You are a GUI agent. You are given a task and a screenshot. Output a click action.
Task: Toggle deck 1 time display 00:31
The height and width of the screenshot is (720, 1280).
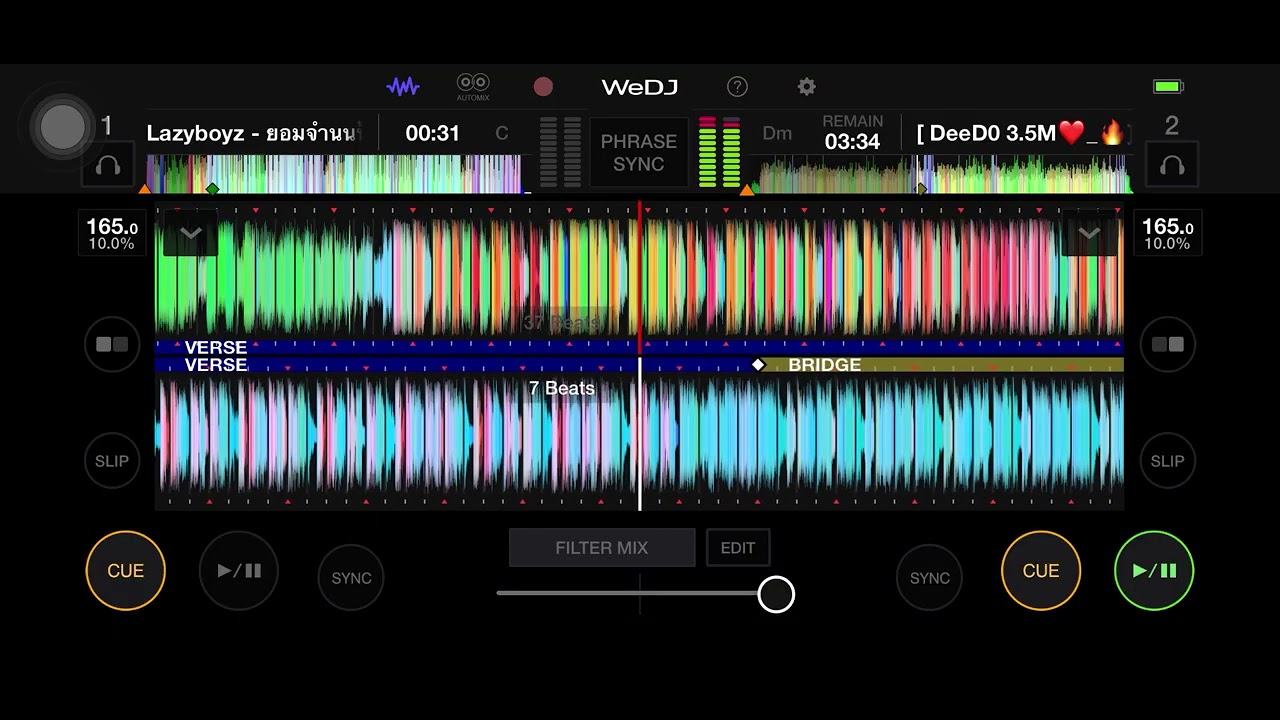coord(432,133)
